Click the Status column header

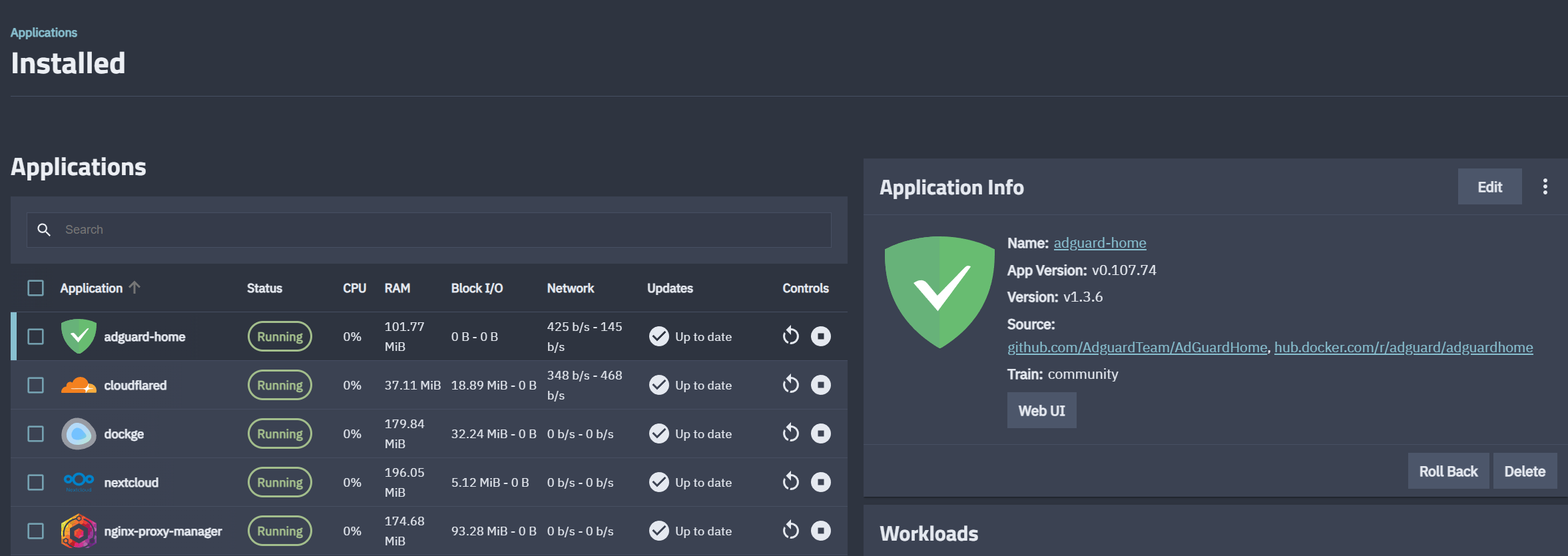(264, 288)
